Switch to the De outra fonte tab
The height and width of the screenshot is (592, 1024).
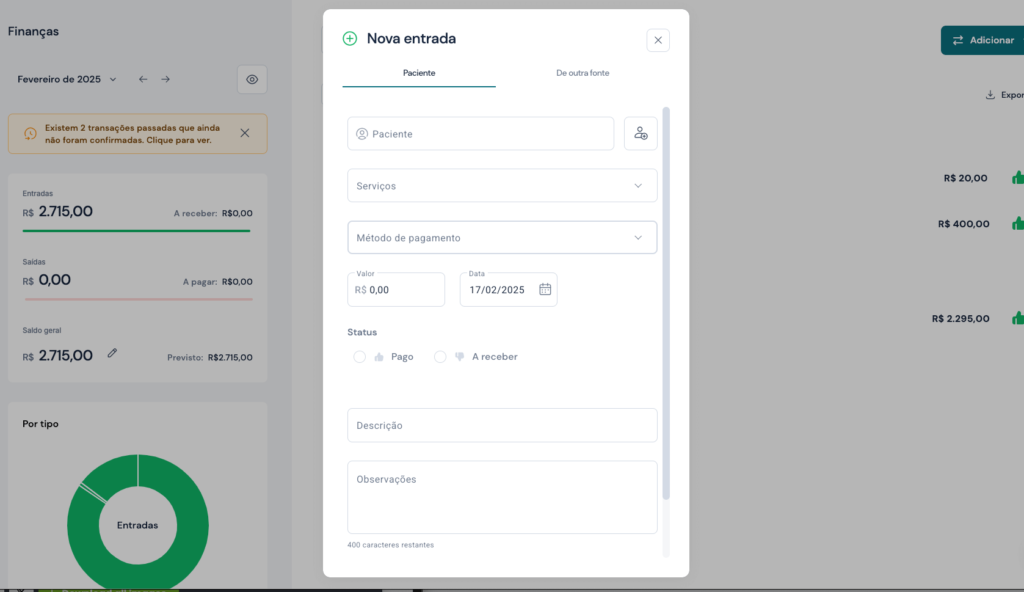tap(582, 73)
